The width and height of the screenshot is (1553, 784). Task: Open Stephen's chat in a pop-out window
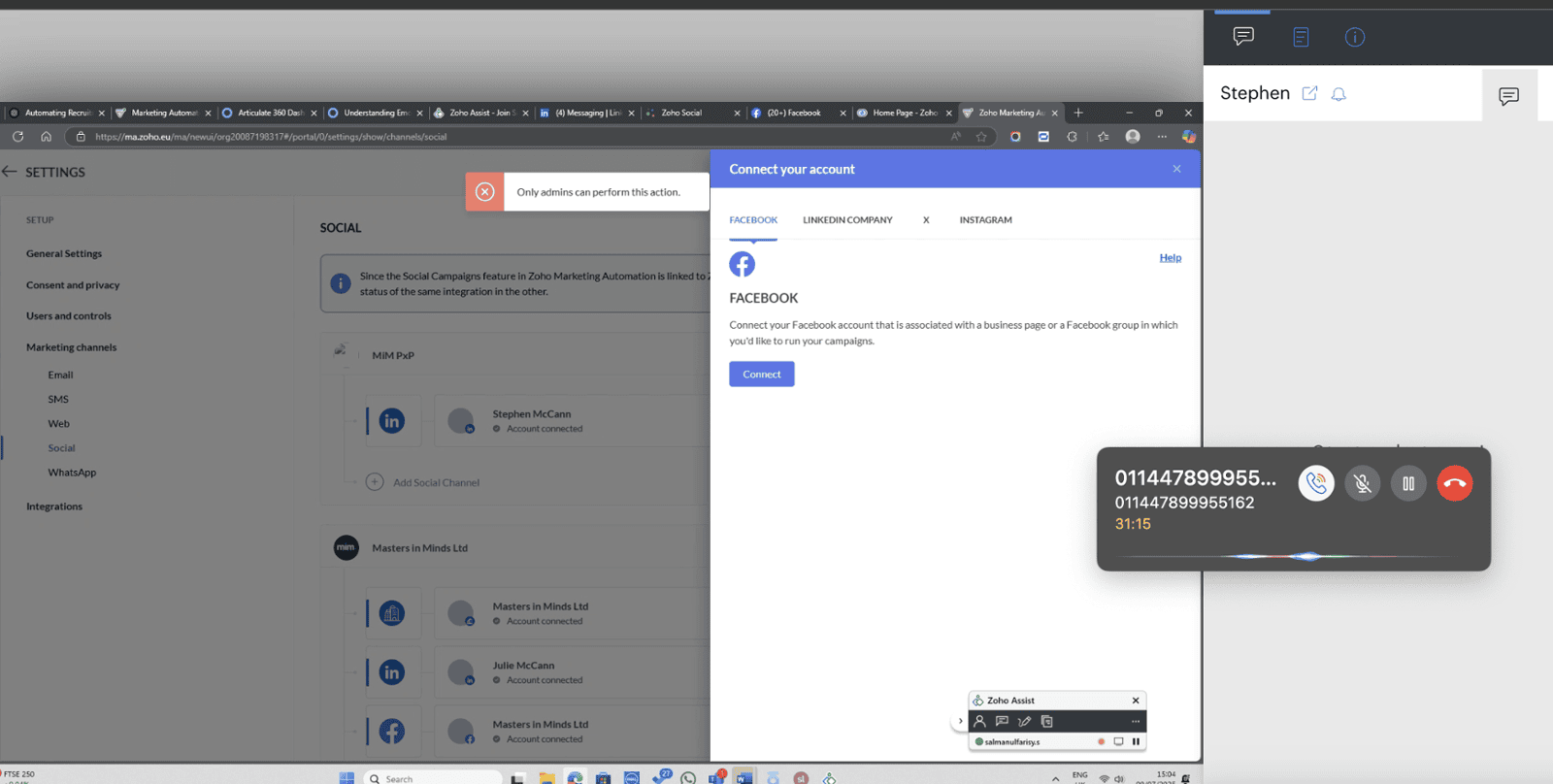(x=1309, y=93)
